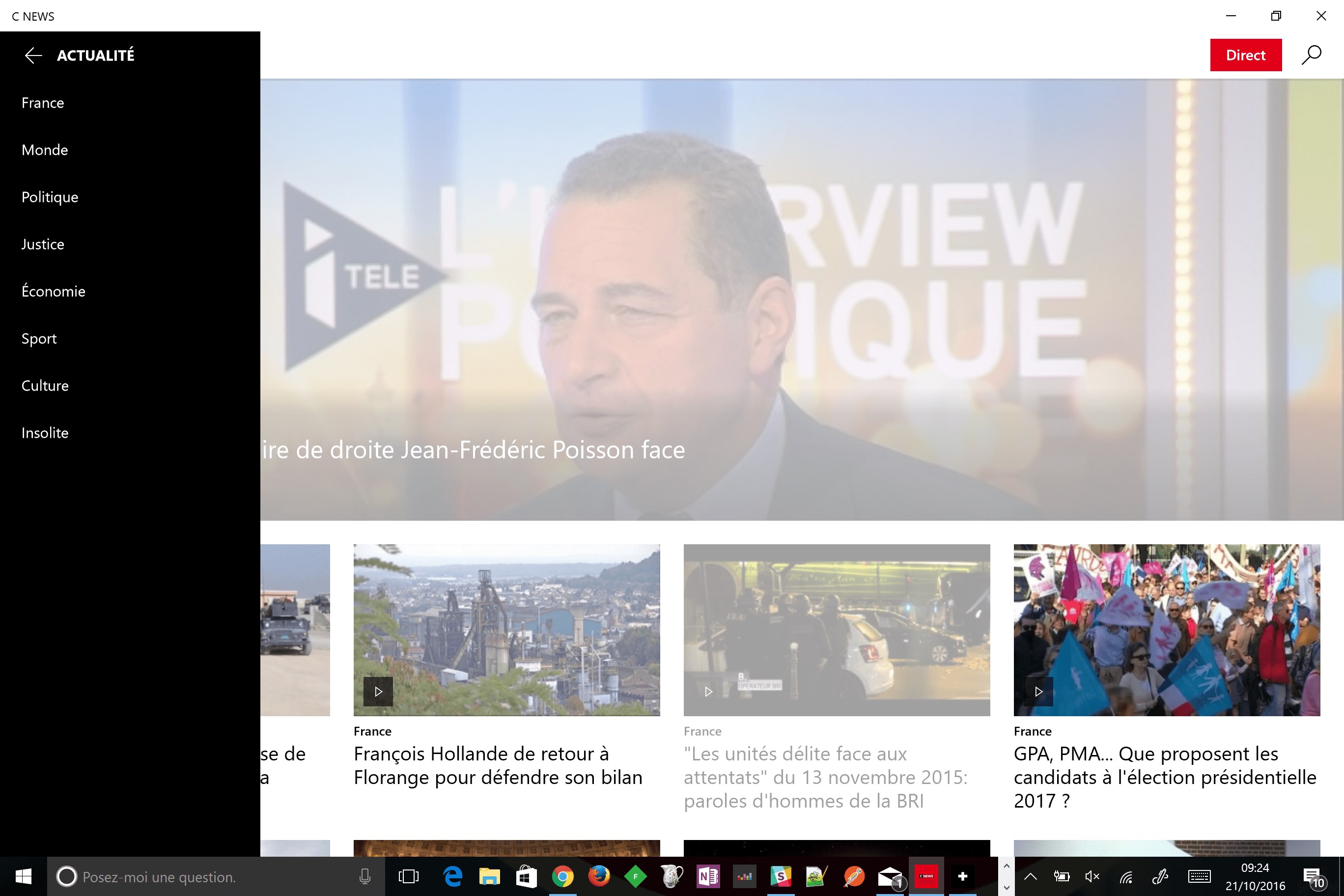Screen dimensions: 1344x896
Task: Open François Hollande Florange article headline
Action: click(498, 765)
